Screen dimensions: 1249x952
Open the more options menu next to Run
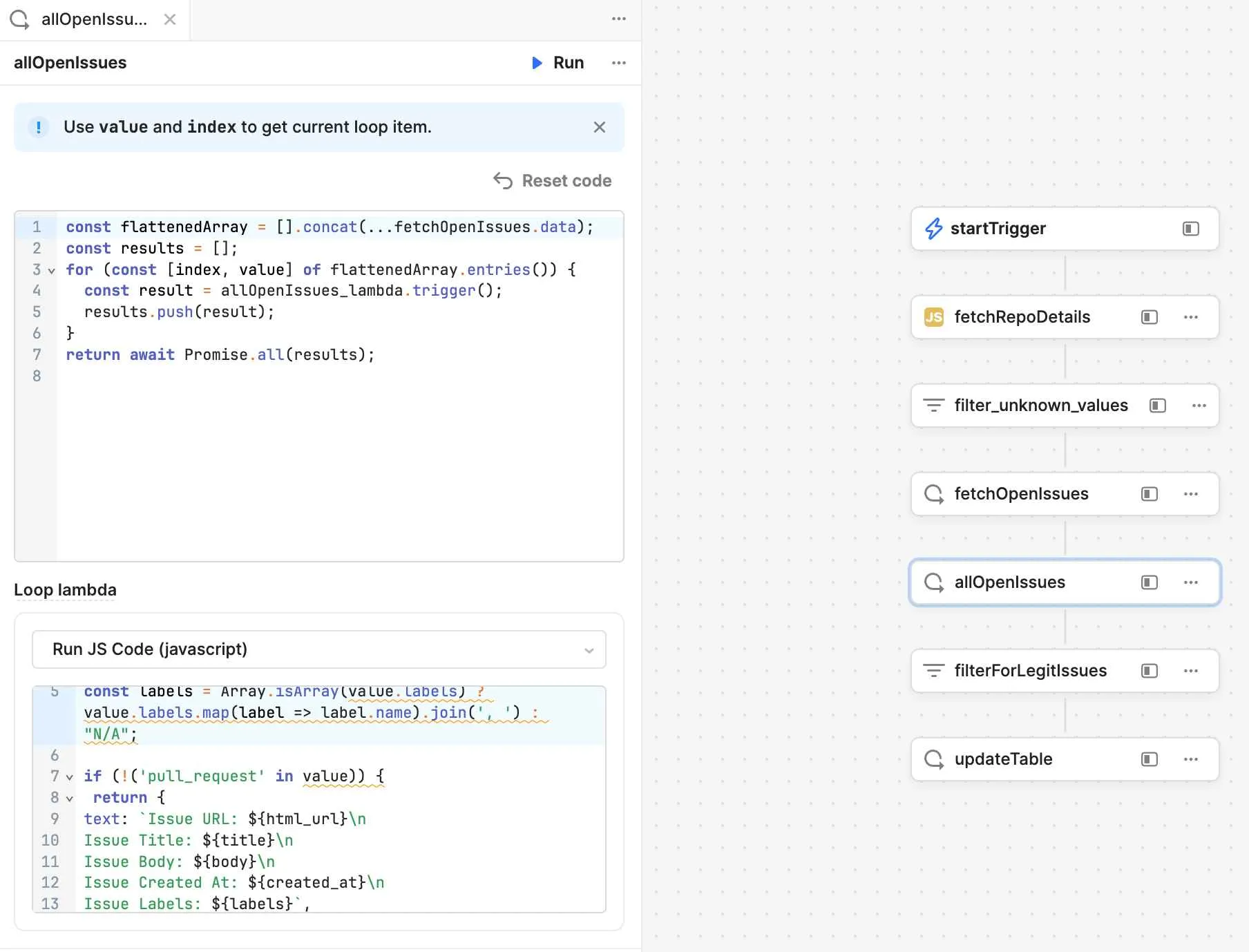619,63
